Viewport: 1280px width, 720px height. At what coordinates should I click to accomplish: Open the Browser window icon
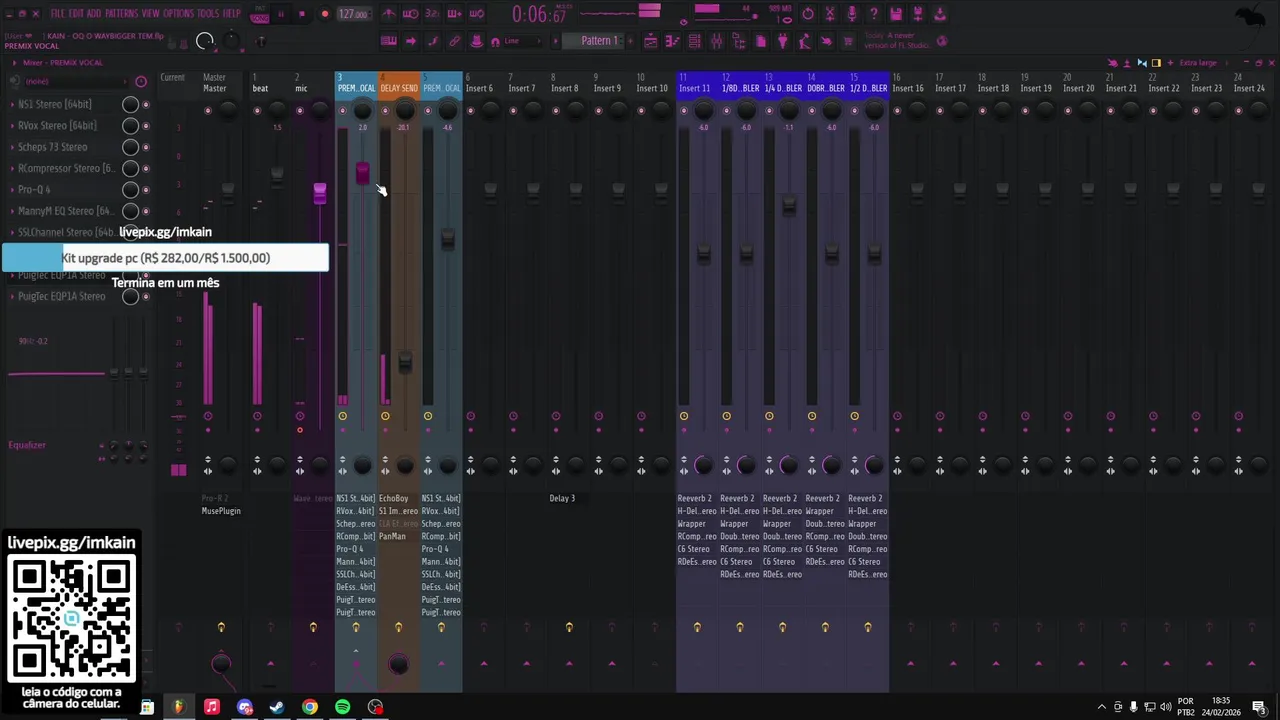click(739, 41)
